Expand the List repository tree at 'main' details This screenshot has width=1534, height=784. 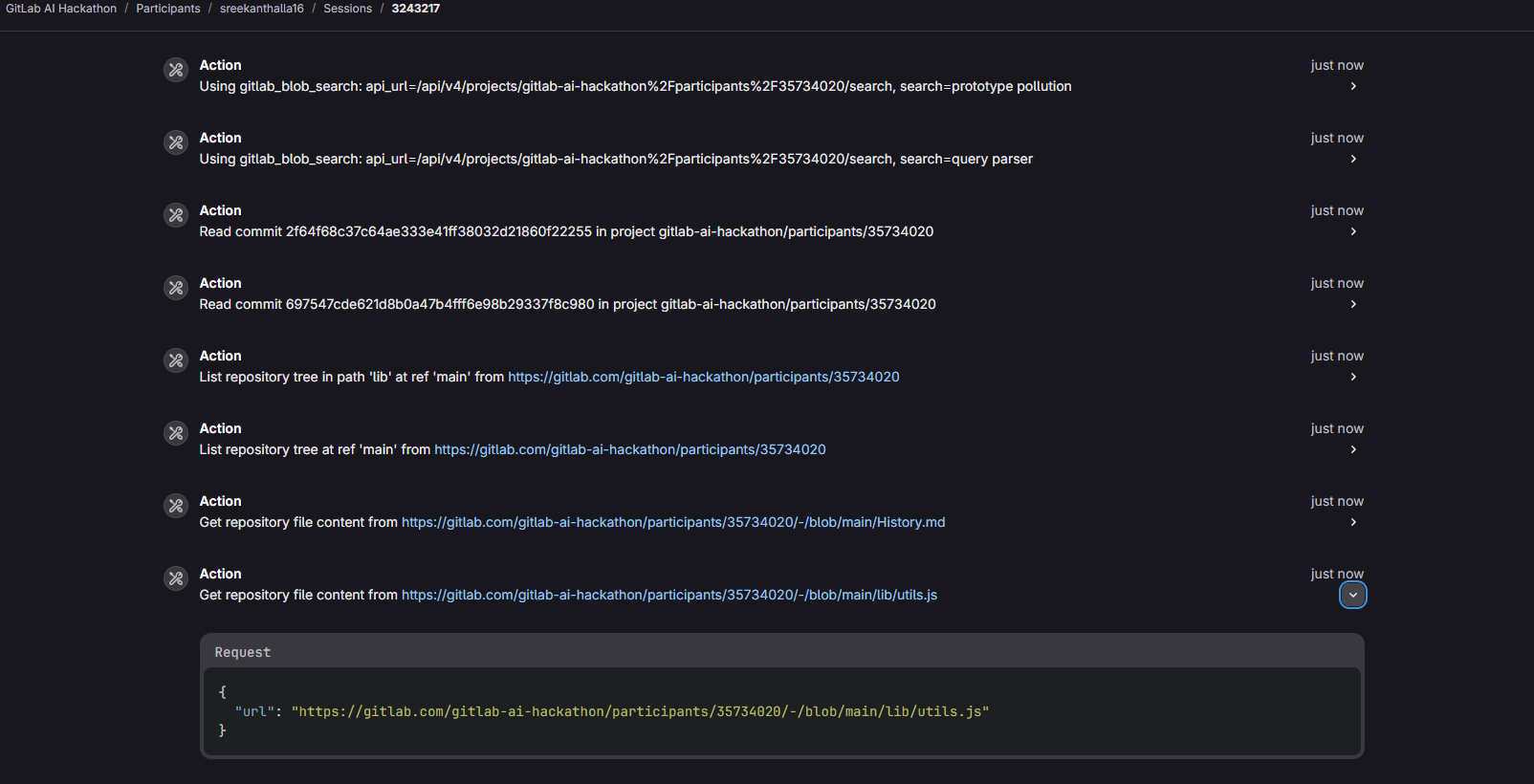[1353, 449]
